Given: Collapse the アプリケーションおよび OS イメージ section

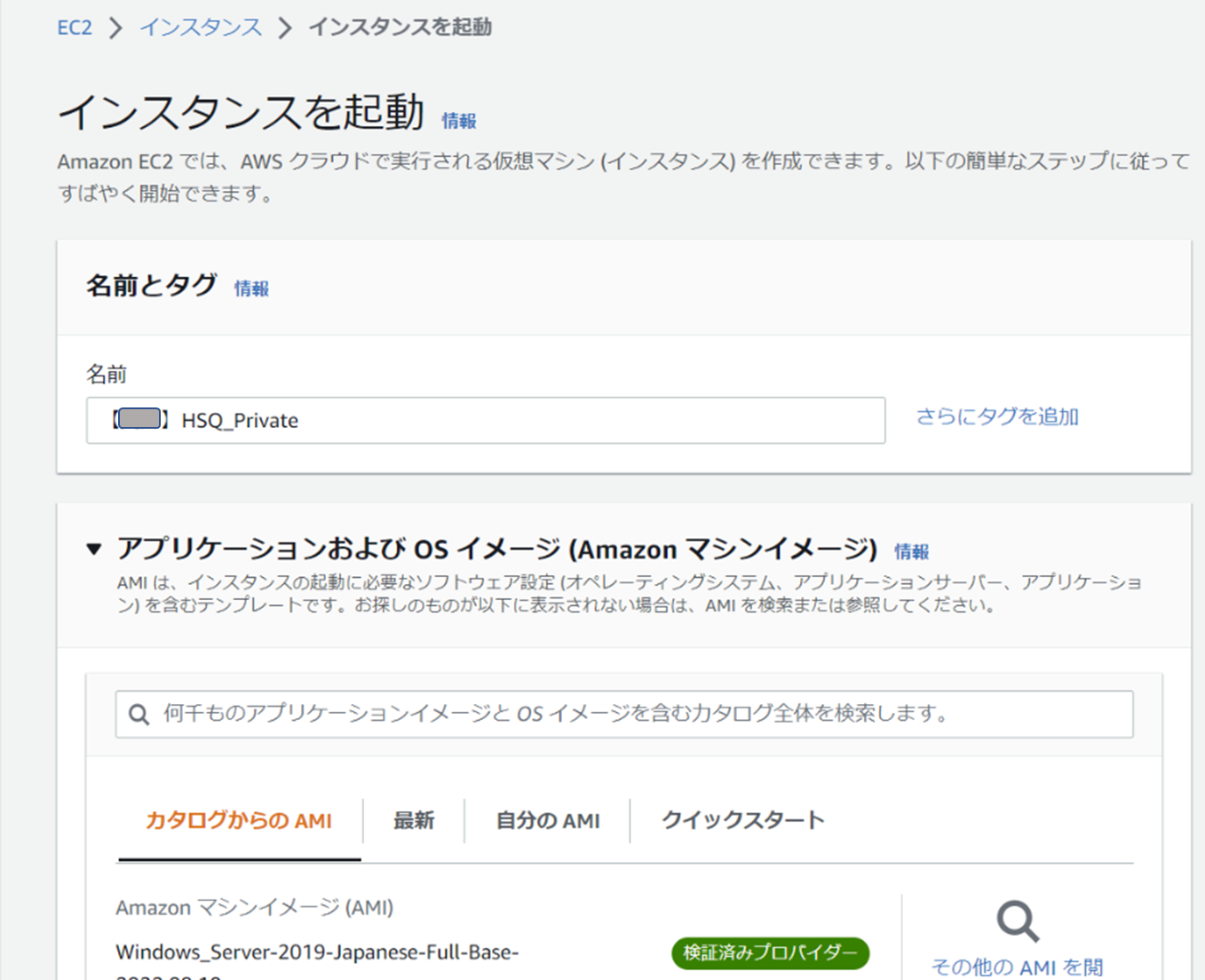Looking at the screenshot, I should pos(94,549).
